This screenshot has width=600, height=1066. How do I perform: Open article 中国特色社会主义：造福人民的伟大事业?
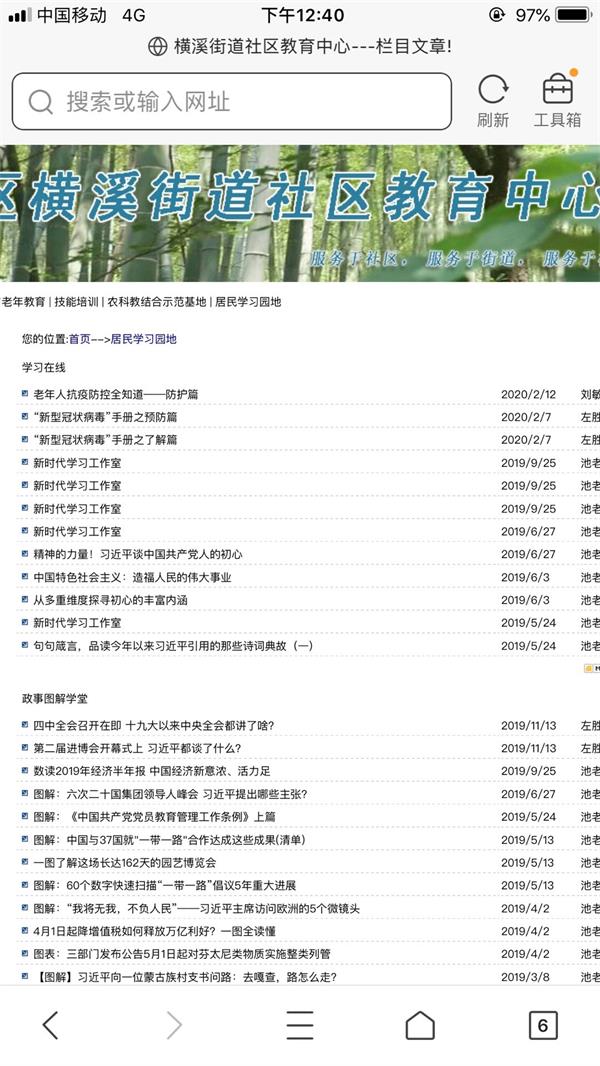point(132,577)
